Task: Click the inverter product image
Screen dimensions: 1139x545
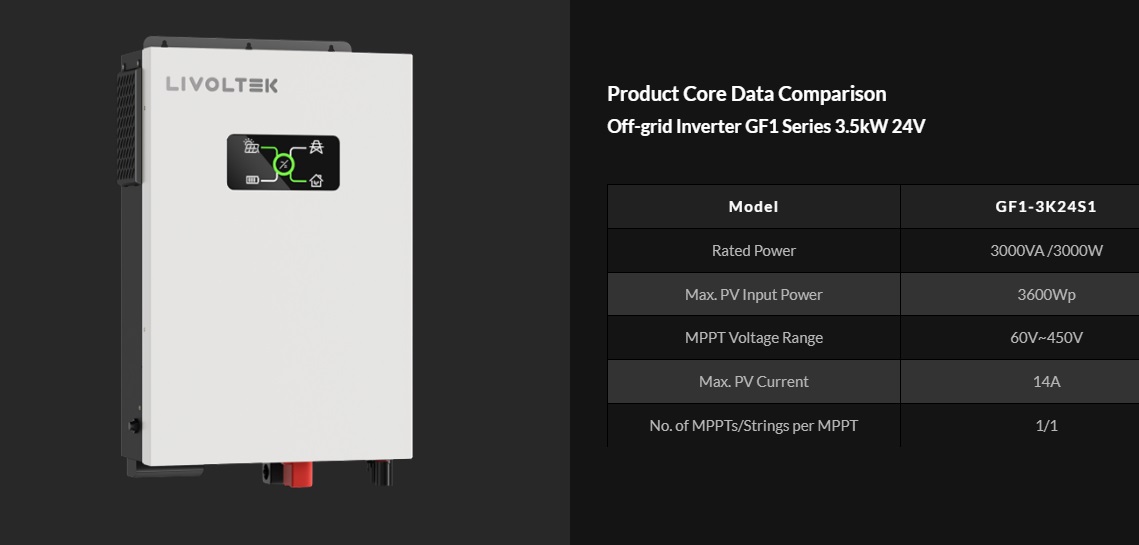Action: 265,262
